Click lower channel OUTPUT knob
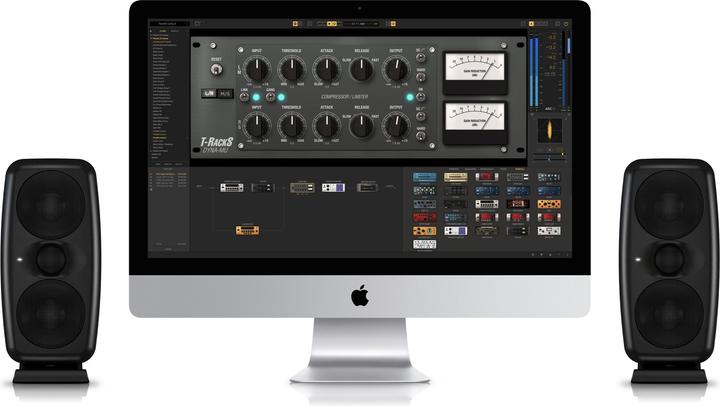 pos(396,126)
